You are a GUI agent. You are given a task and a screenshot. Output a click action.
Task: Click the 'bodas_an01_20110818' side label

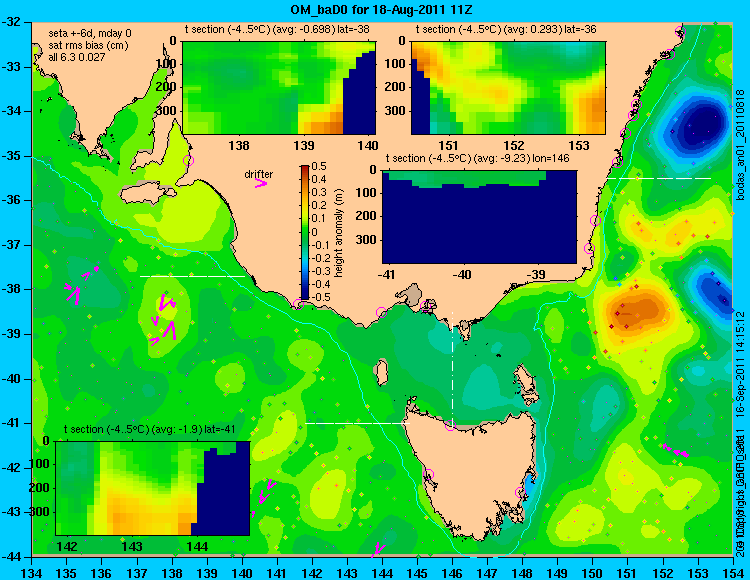pos(741,145)
